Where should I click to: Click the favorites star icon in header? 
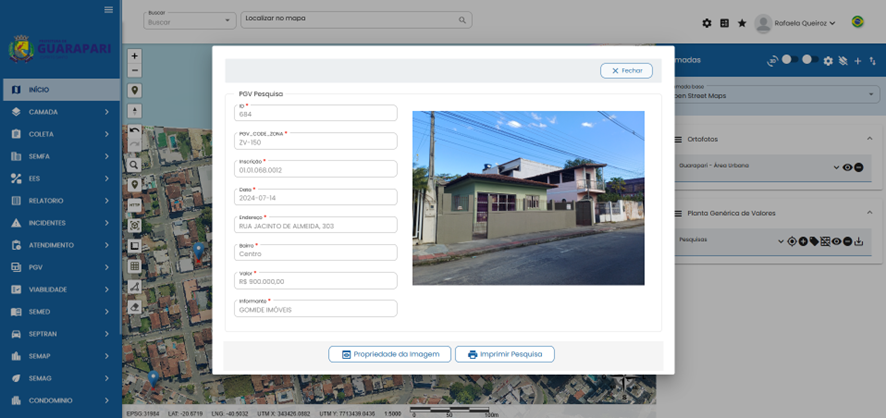[x=741, y=23]
